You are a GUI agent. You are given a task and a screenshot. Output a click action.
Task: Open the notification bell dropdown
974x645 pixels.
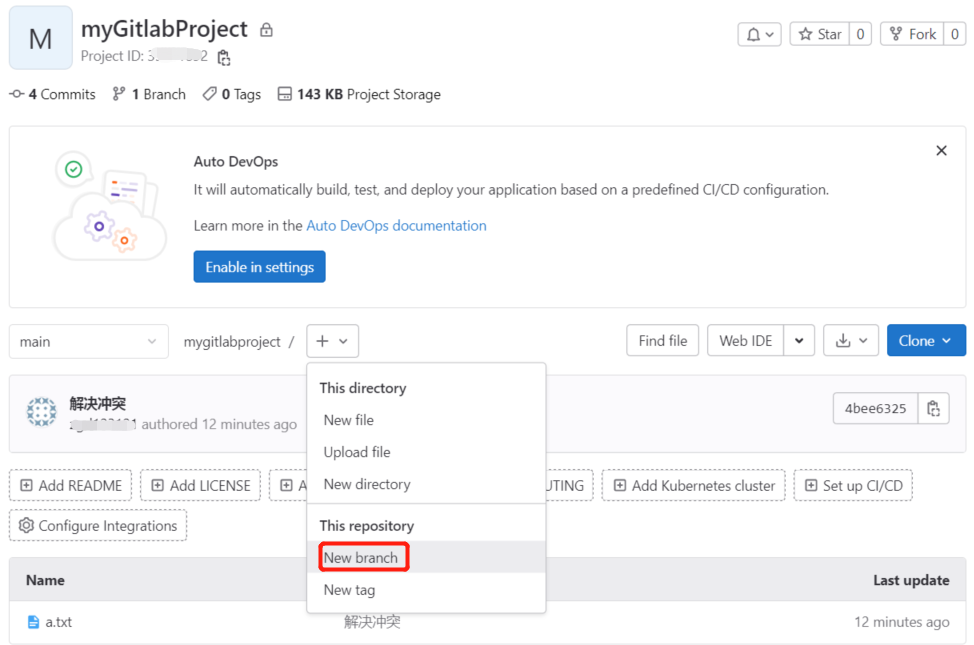pos(759,34)
